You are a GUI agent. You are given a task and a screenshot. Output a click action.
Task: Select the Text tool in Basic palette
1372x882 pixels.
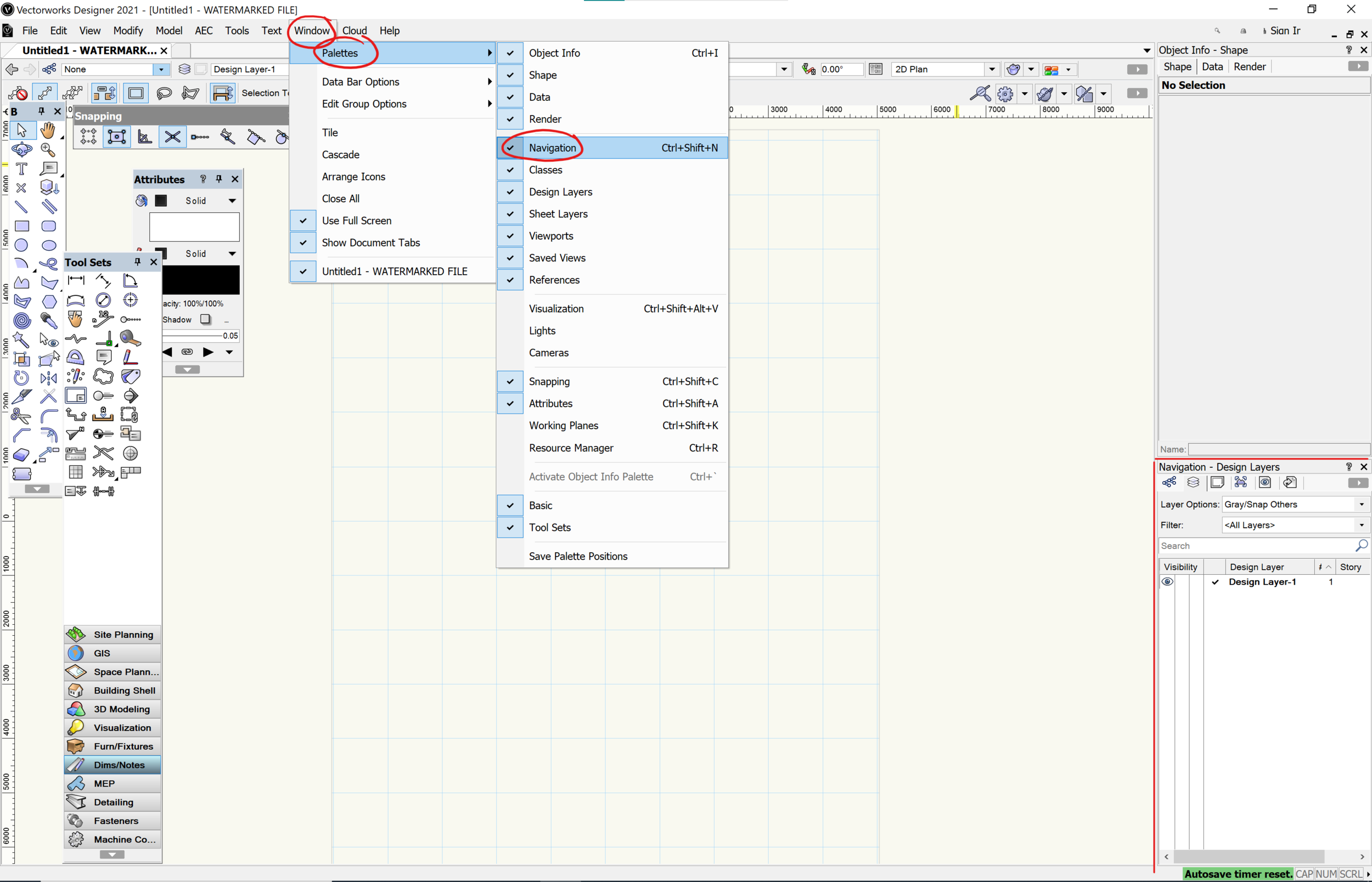click(x=21, y=168)
